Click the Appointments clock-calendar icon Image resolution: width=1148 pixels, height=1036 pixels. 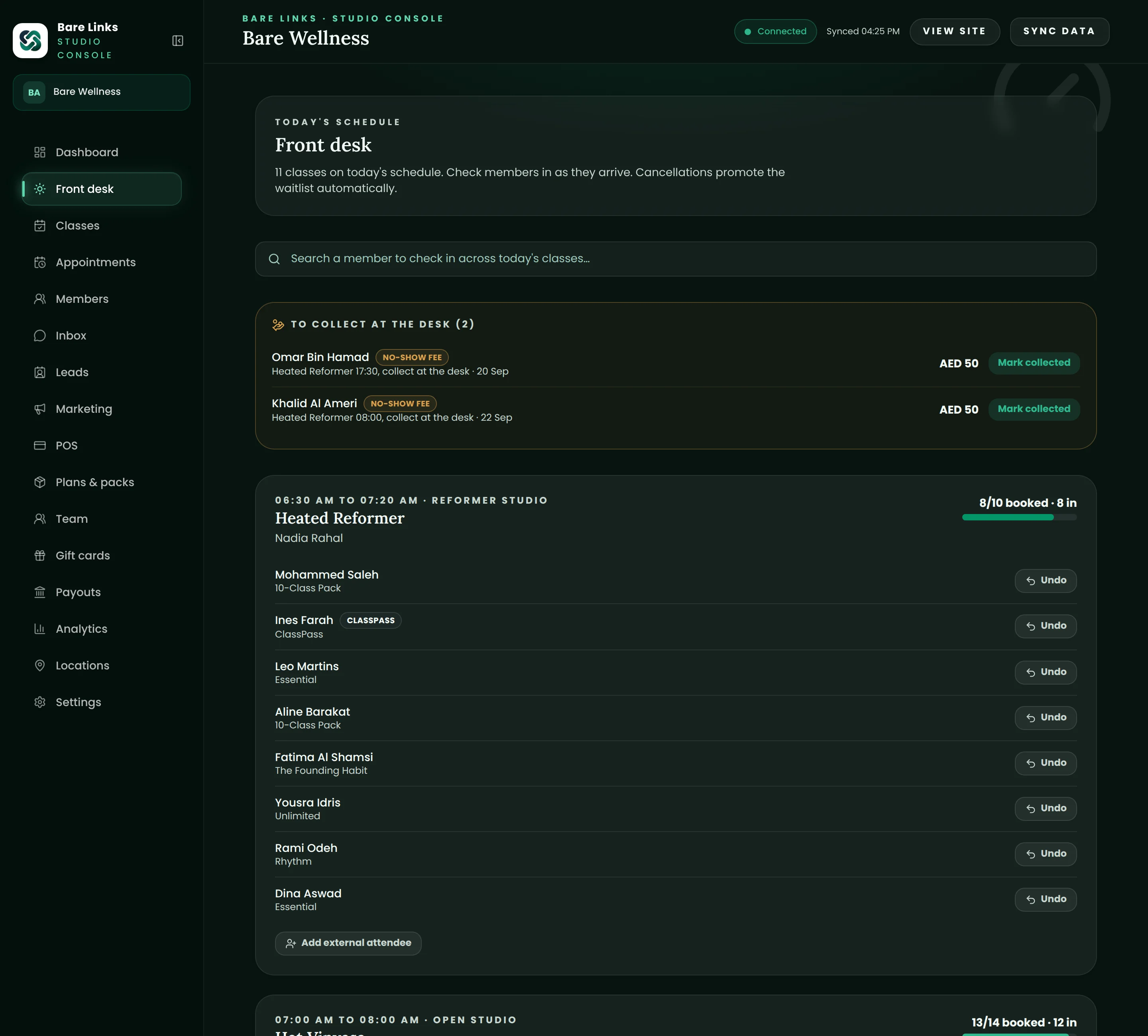tap(40, 263)
